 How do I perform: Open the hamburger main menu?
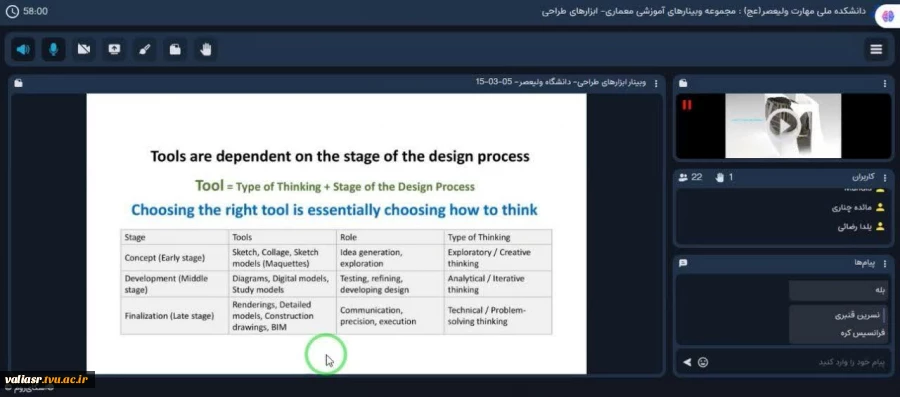(876, 49)
